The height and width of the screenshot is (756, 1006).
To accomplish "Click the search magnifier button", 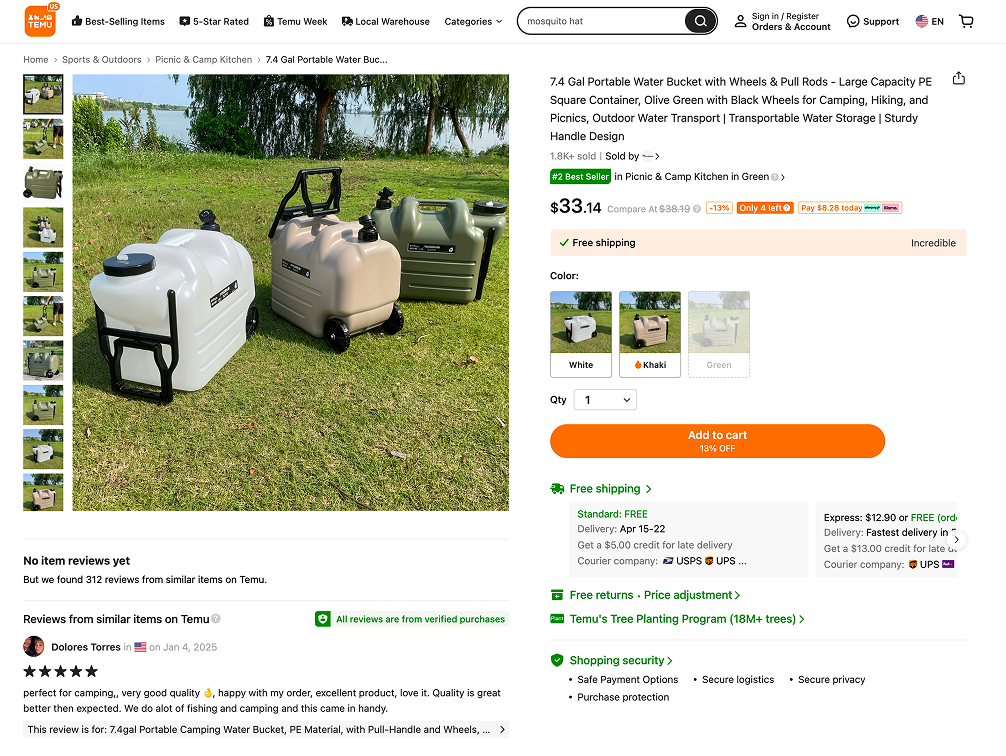I will [x=700, y=21].
